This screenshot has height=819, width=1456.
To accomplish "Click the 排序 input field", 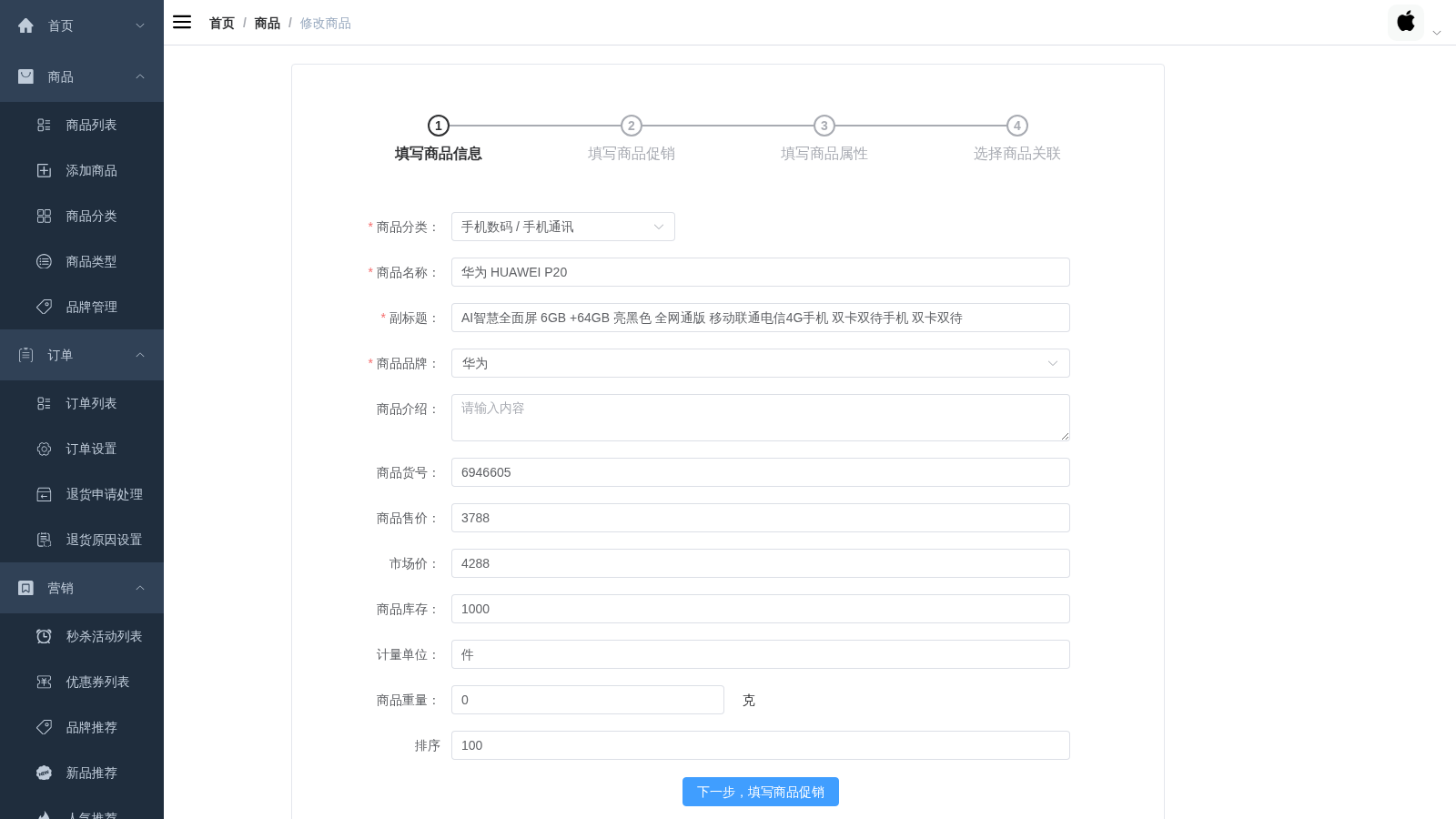I will click(x=761, y=745).
